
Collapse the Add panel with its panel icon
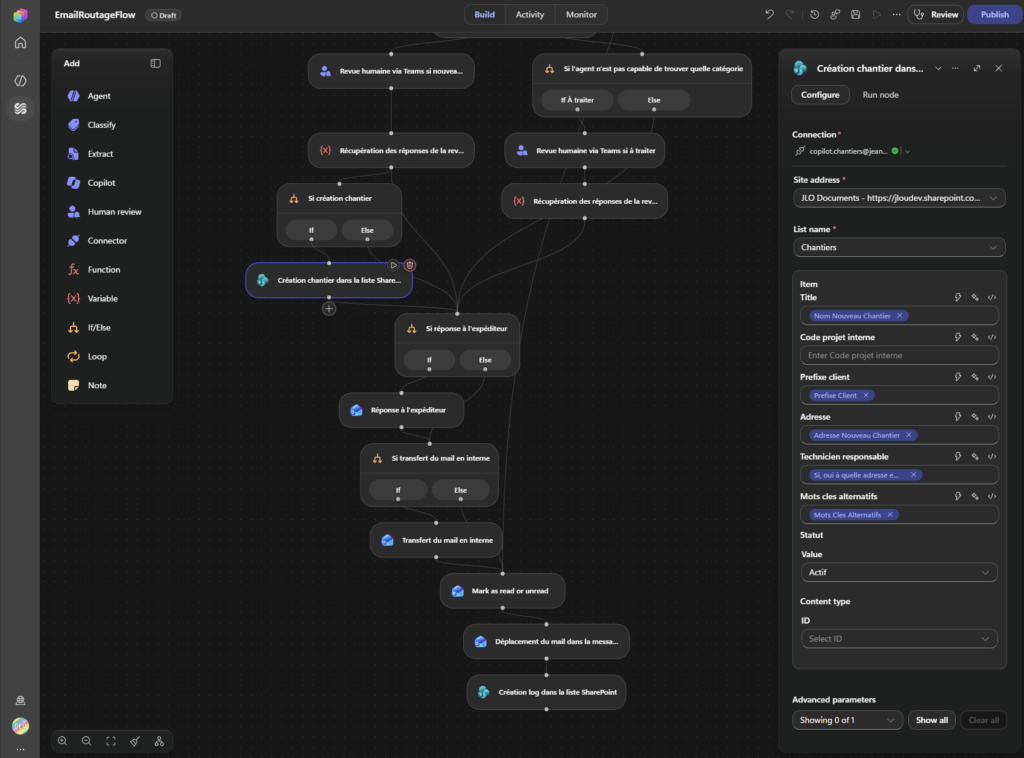pos(155,63)
